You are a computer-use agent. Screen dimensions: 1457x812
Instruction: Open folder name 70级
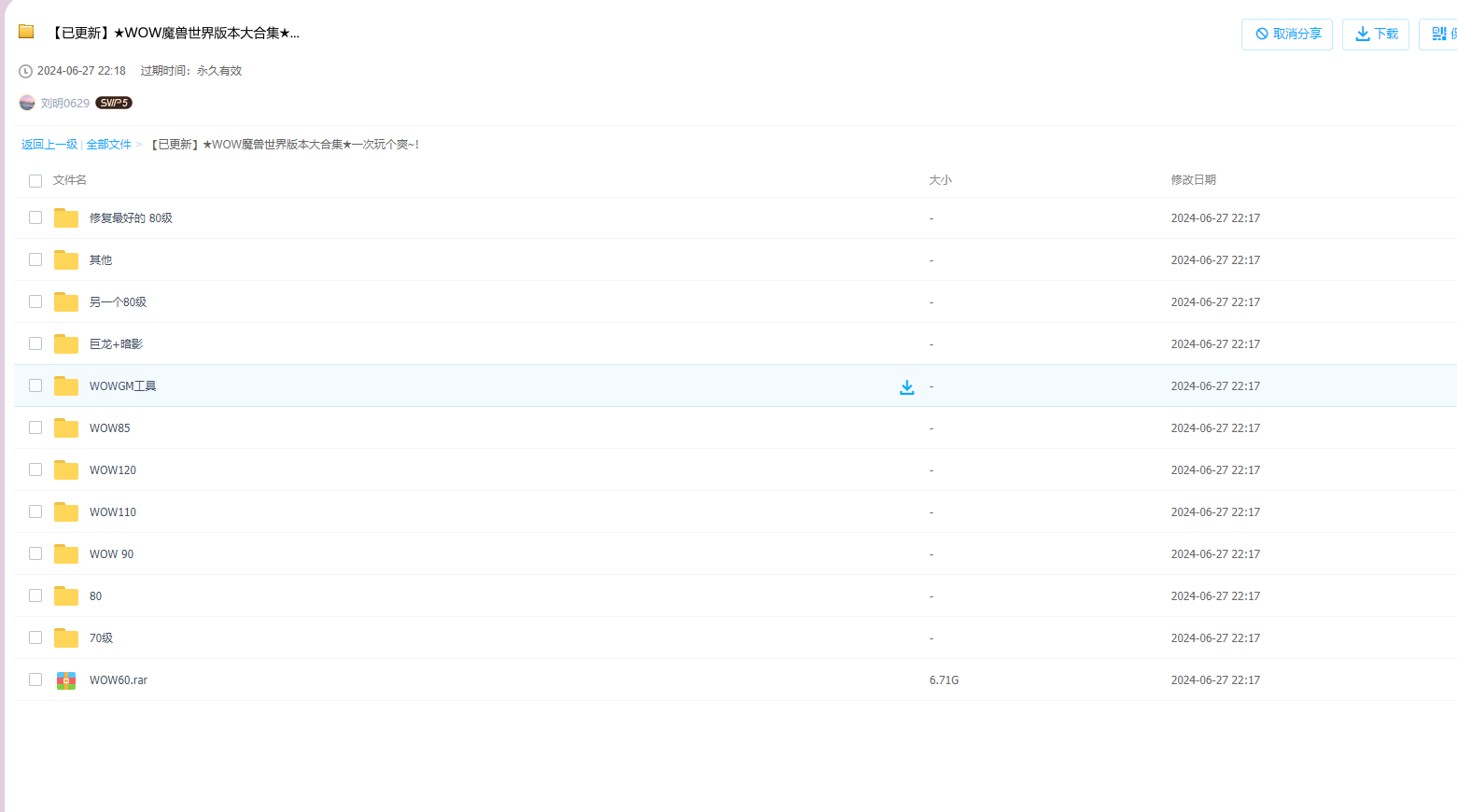point(102,638)
